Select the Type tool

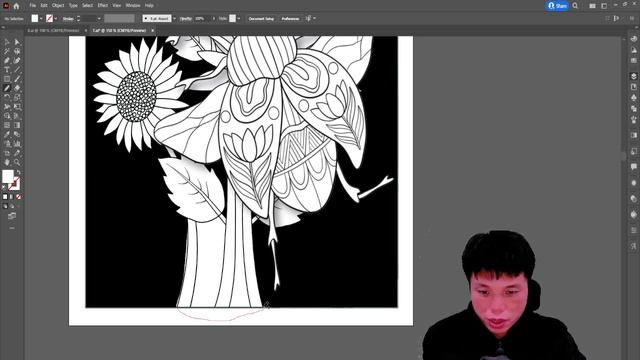(7, 70)
